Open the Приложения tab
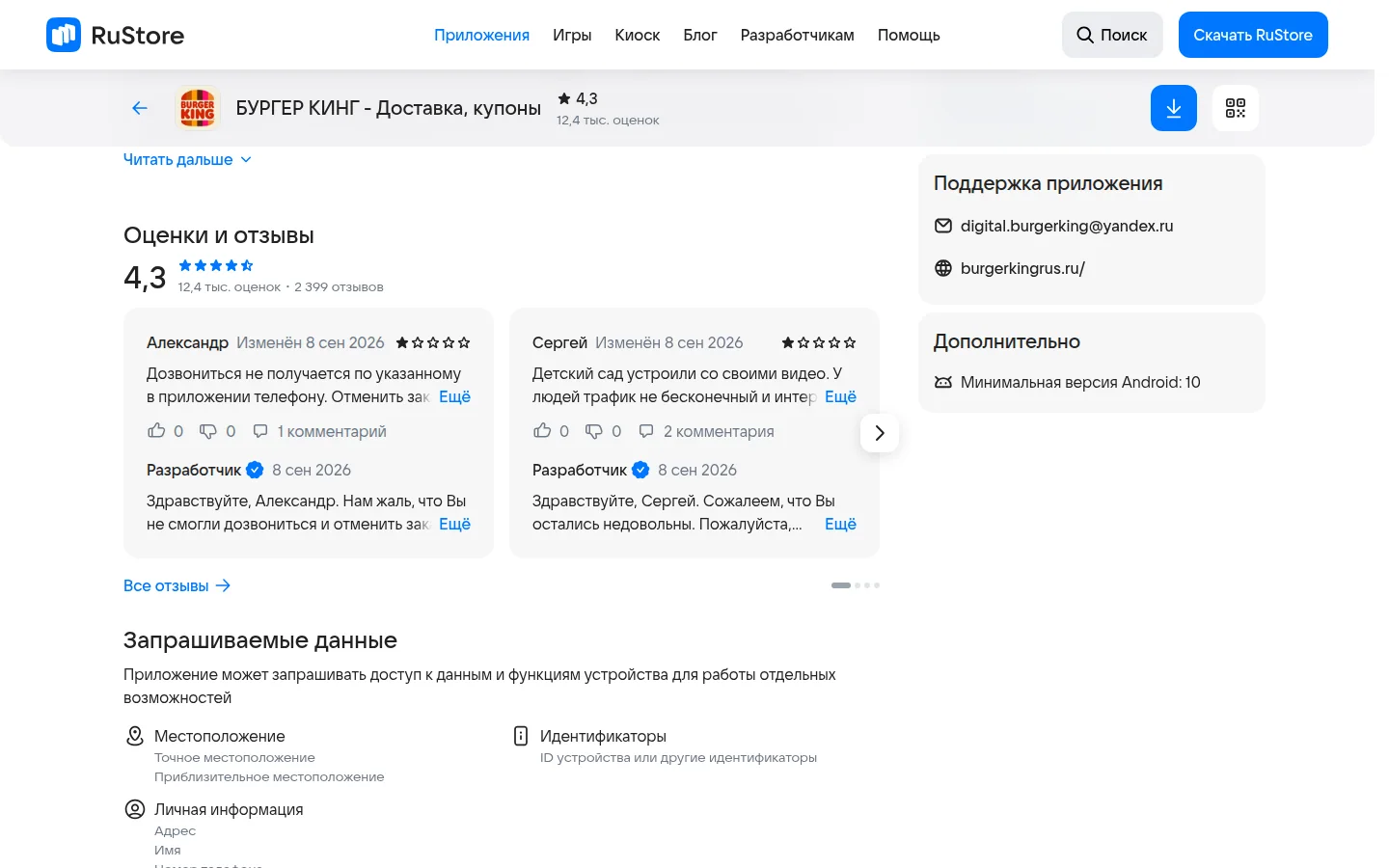This screenshot has height=868, width=1389. click(x=481, y=35)
